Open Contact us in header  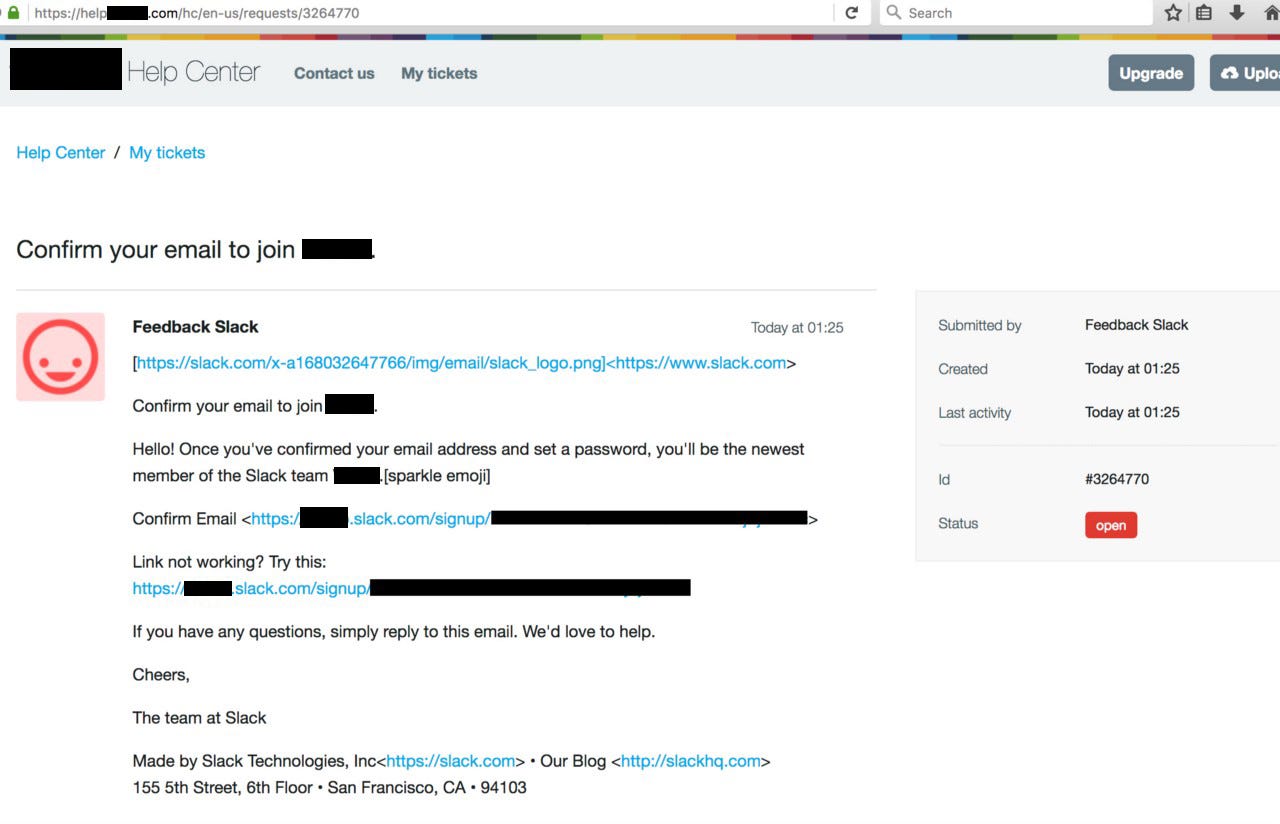pos(334,73)
